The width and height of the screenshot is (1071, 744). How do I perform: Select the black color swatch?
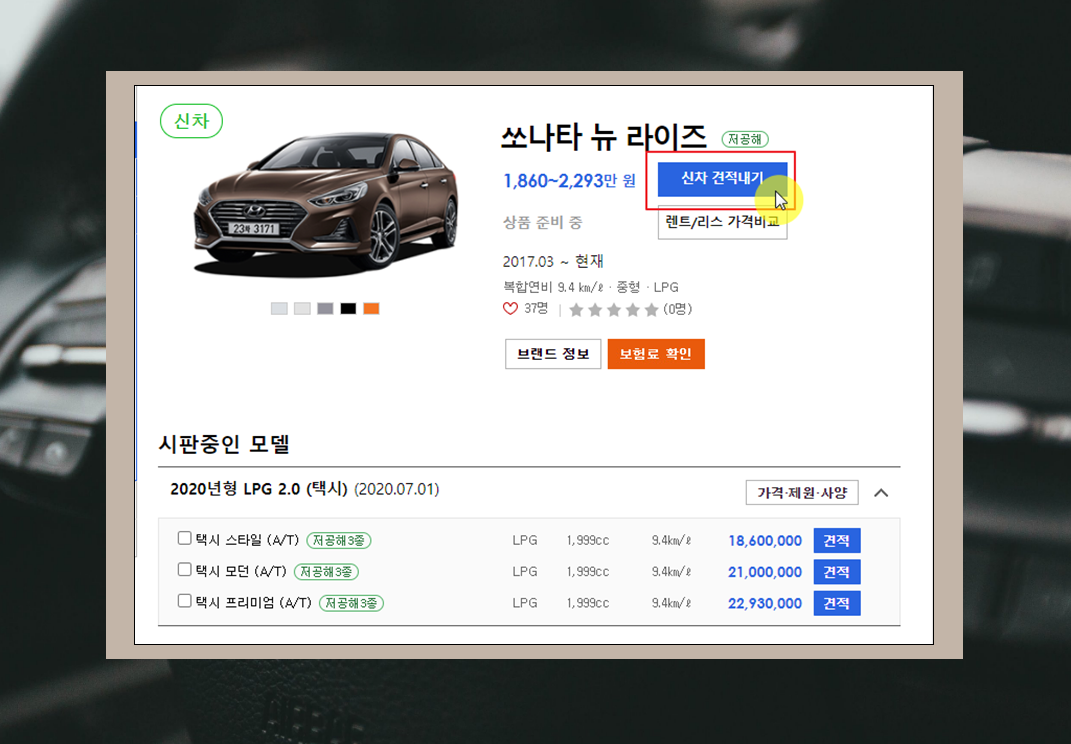(x=348, y=309)
